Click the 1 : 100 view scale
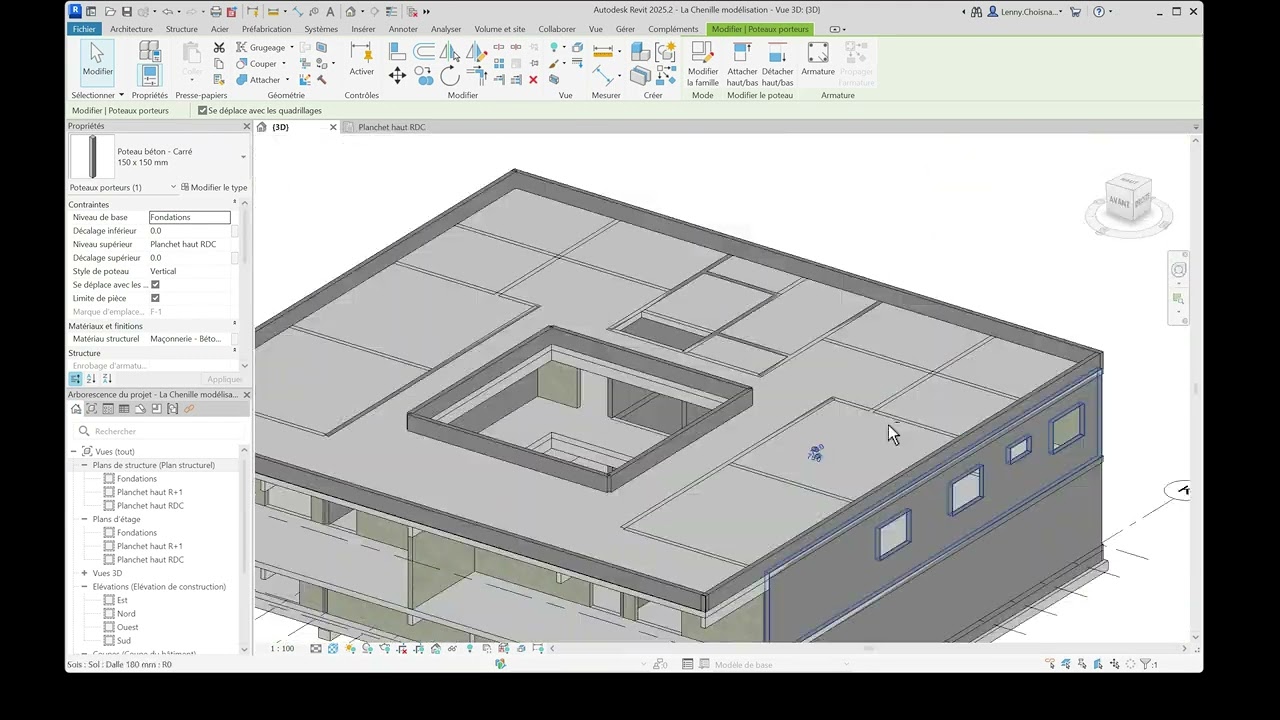This screenshot has height=720, width=1280. [282, 649]
